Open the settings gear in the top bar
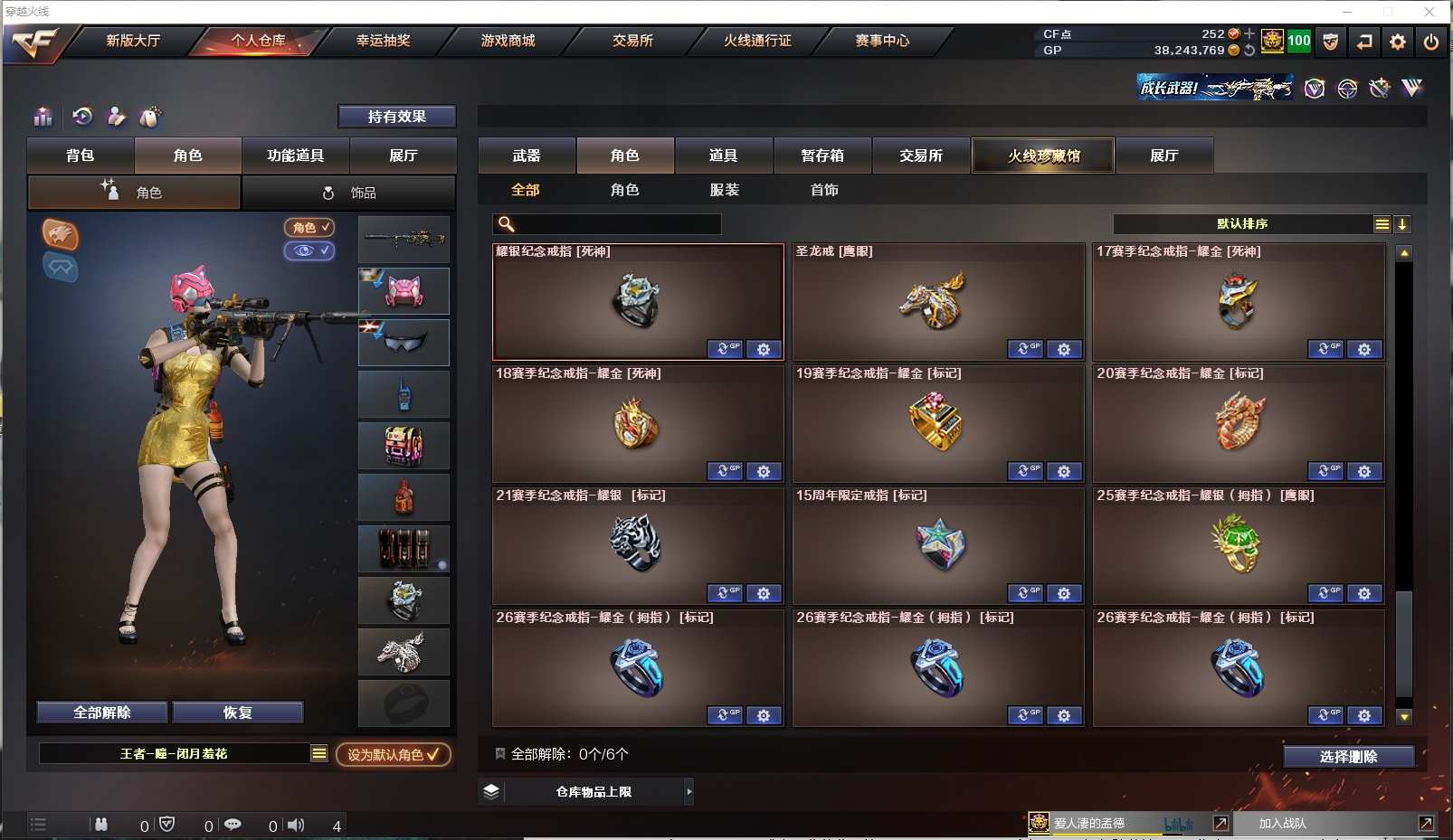Viewport: 1453px width, 840px height. 1398,42
